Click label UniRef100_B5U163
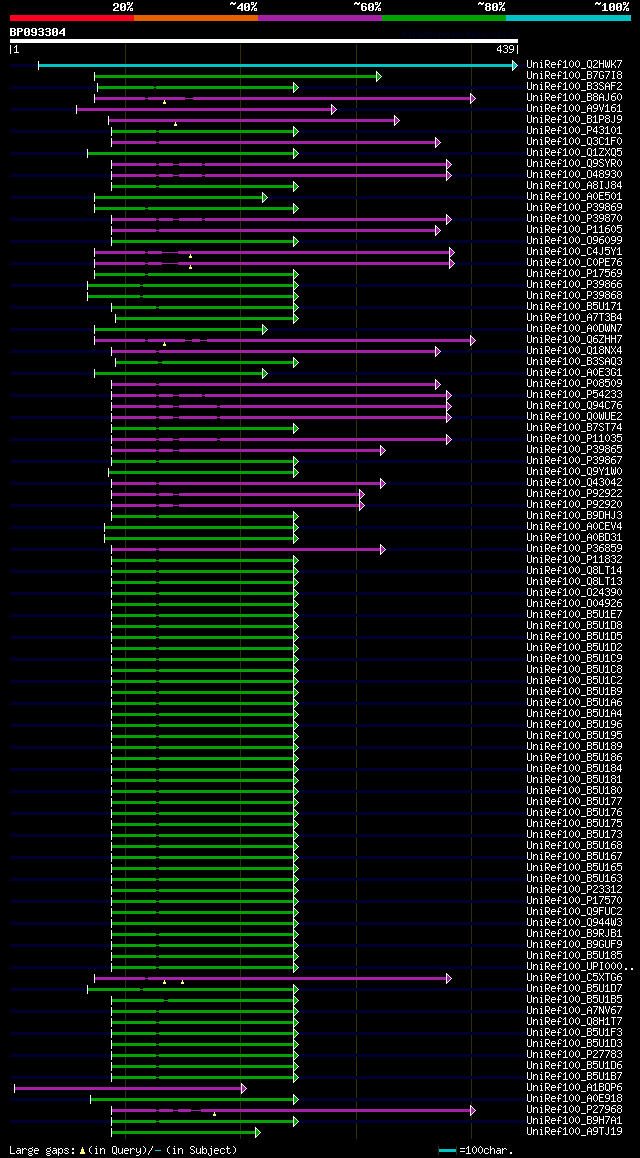The width and height of the screenshot is (640, 1158). (574, 878)
